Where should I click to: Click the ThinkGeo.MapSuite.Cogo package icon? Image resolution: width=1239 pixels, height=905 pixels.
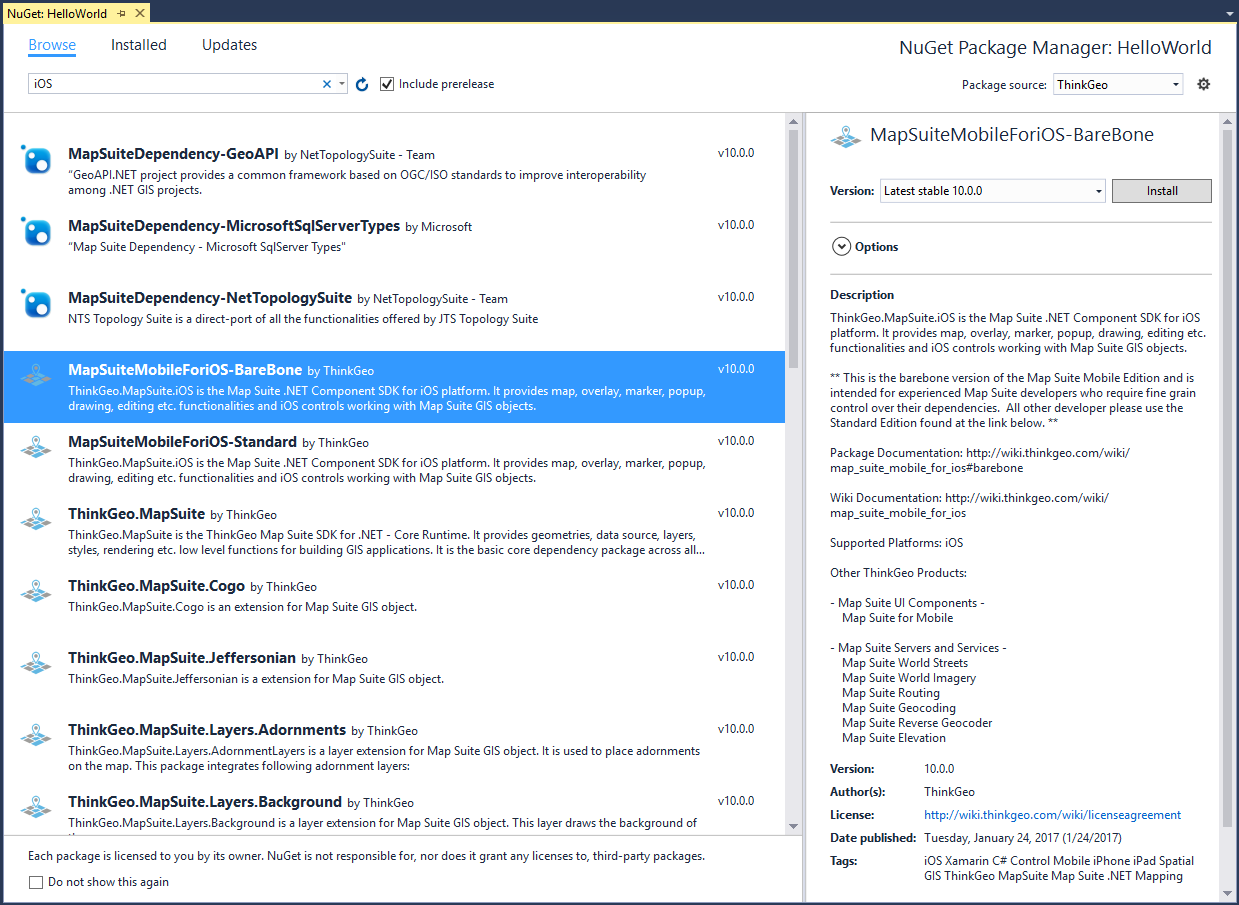pyautogui.click(x=37, y=592)
